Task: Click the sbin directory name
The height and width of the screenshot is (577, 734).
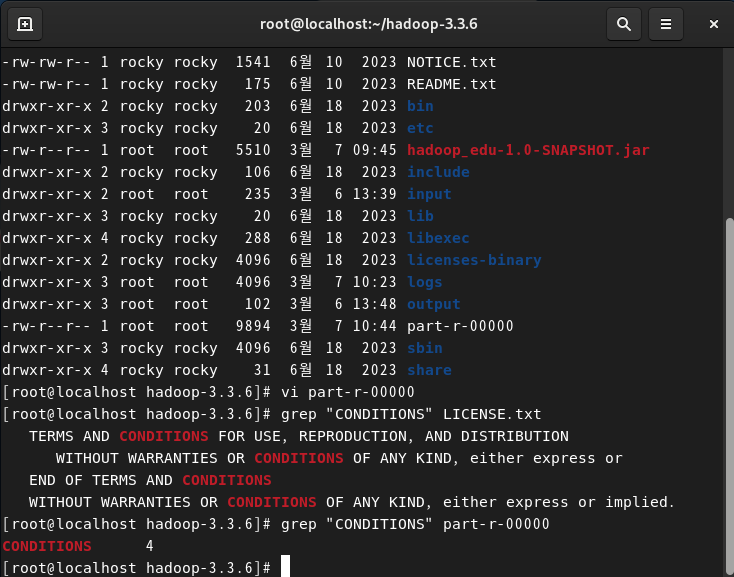Action: coord(424,348)
